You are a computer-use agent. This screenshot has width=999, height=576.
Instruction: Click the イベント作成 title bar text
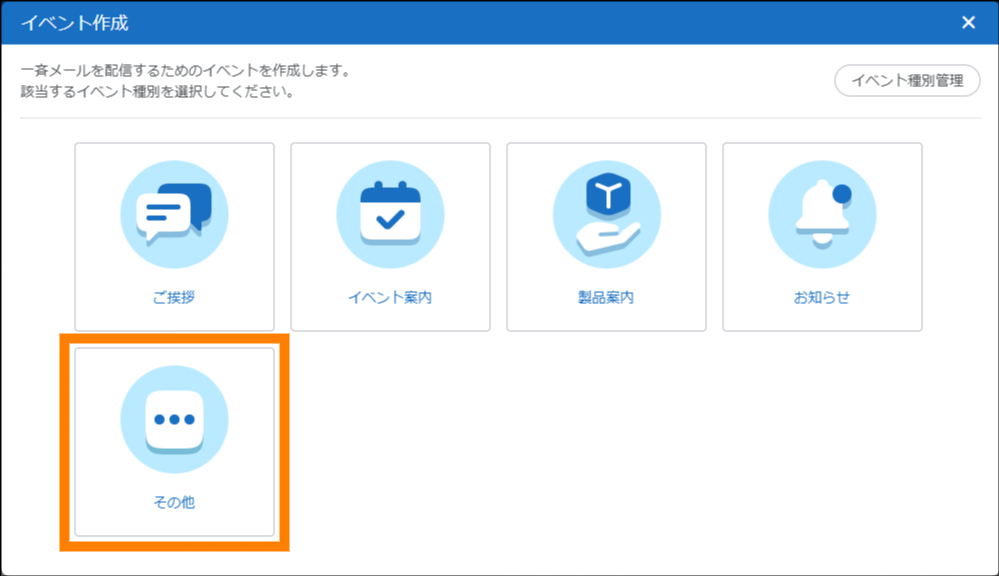(75, 23)
